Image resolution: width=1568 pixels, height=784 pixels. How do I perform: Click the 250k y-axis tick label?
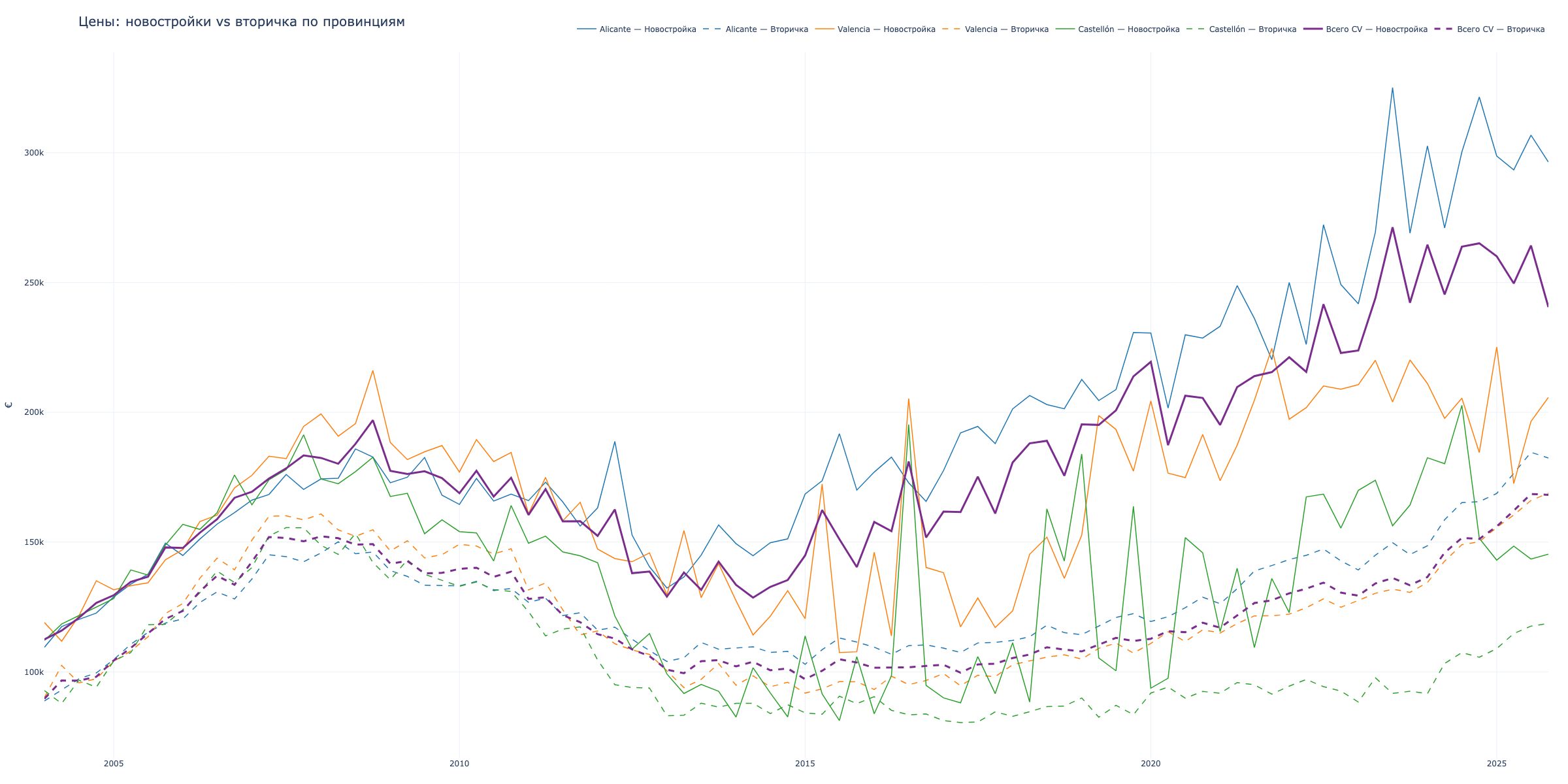(x=34, y=283)
